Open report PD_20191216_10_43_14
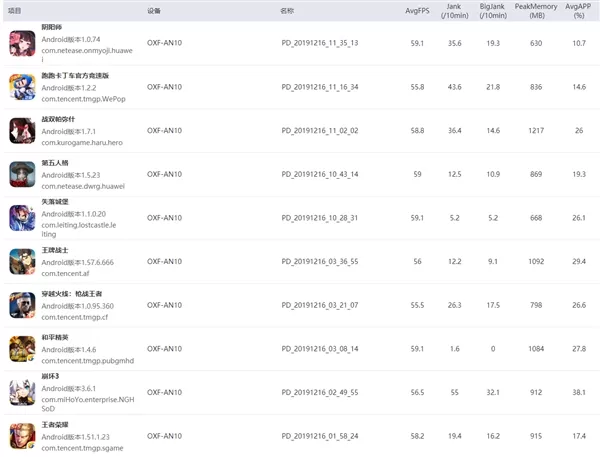 (320, 174)
